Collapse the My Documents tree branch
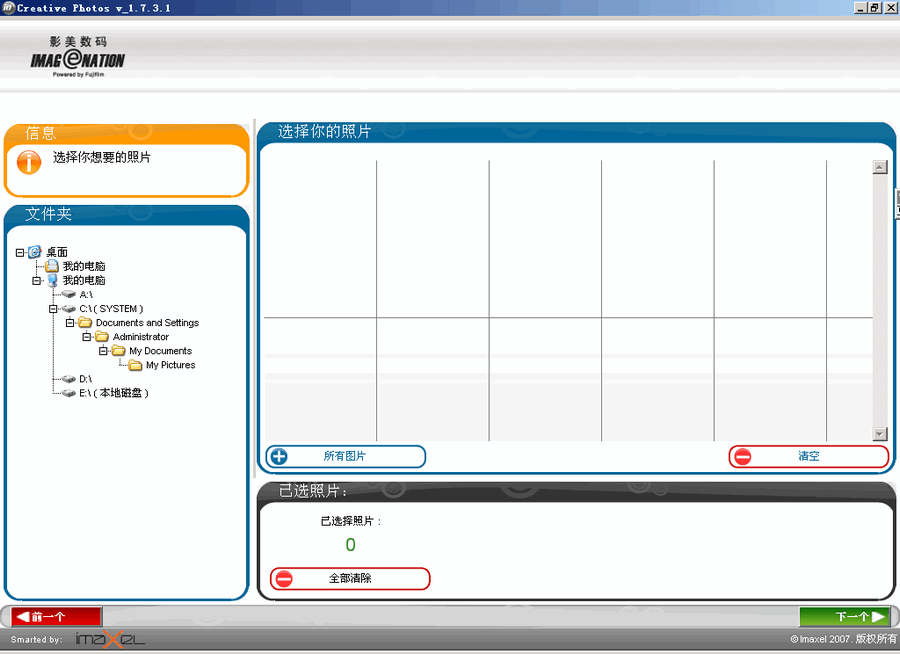Viewport: 900px width, 654px height. click(102, 351)
